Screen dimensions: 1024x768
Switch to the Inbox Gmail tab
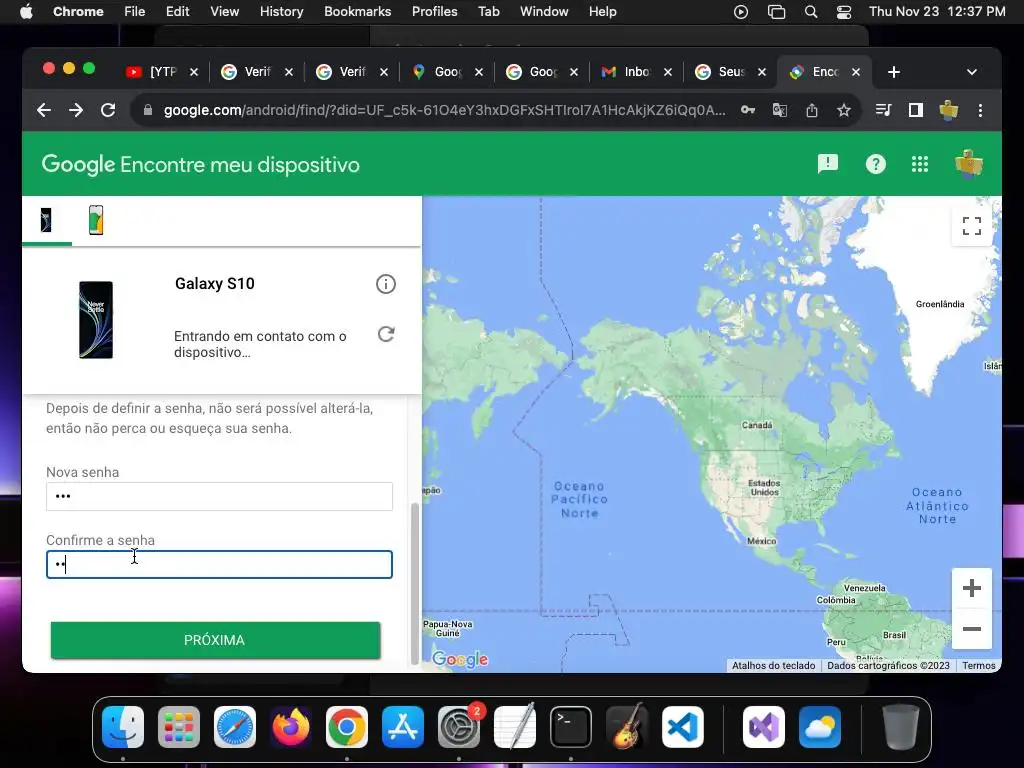click(636, 72)
